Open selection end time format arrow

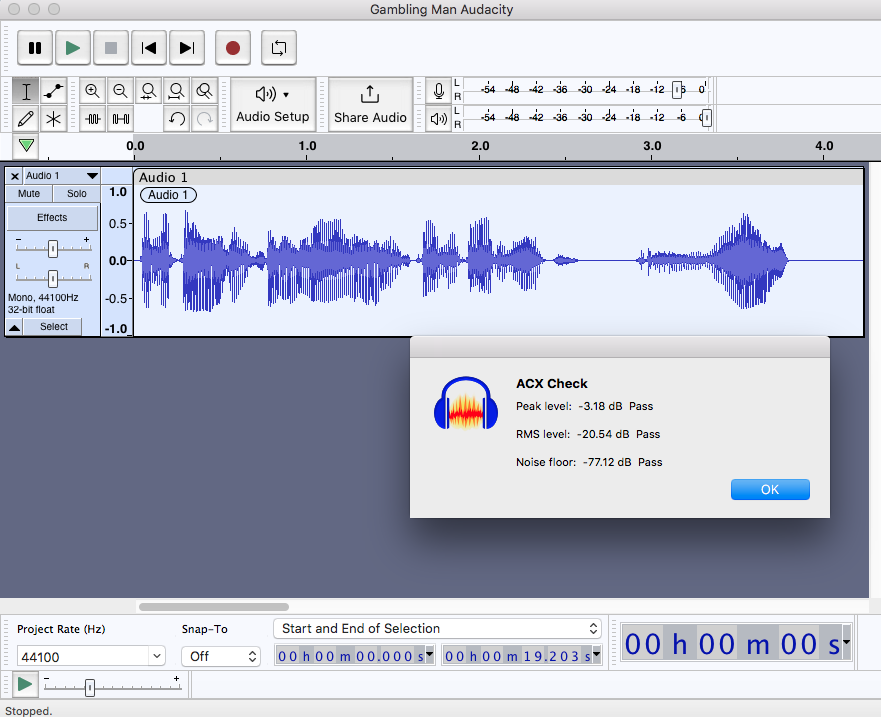pyautogui.click(x=597, y=655)
